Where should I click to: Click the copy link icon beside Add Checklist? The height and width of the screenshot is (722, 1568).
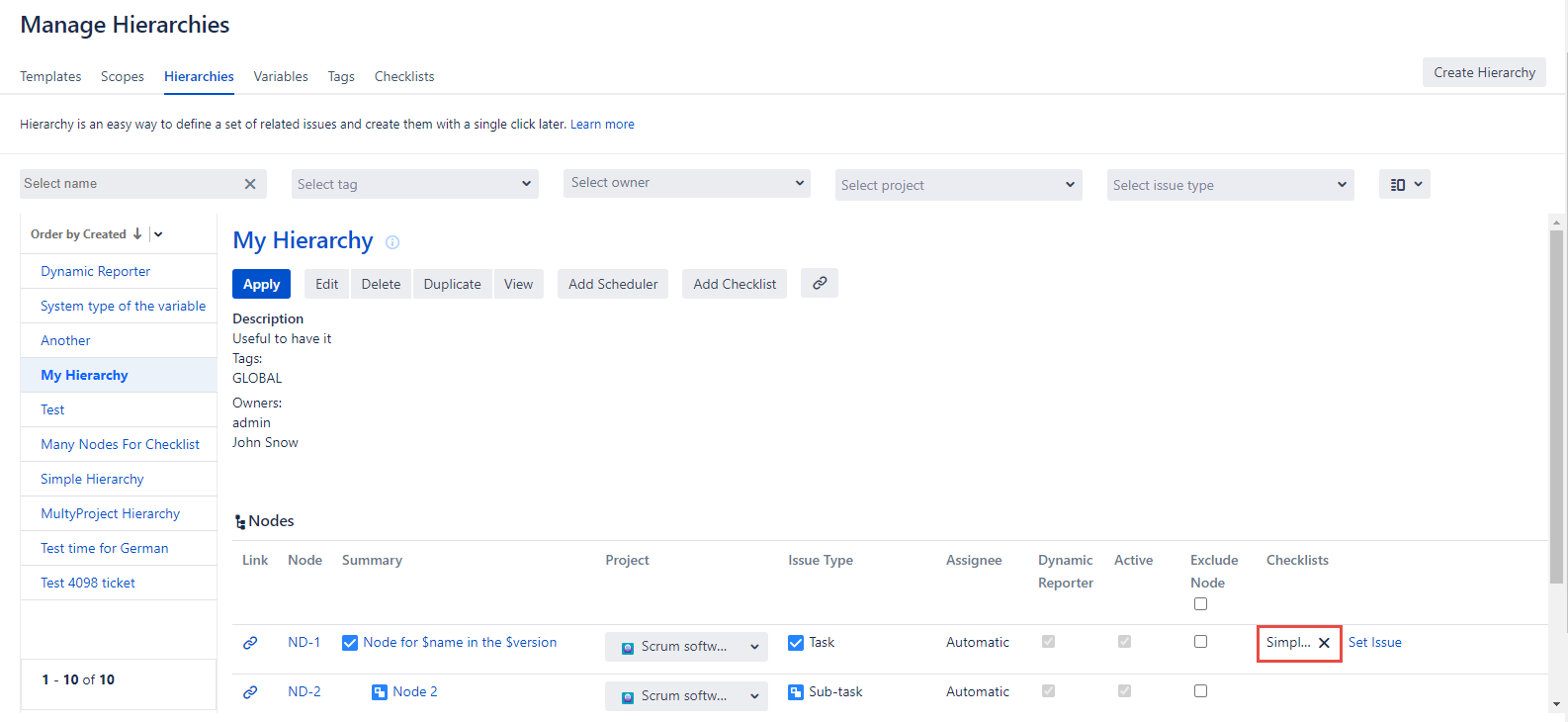click(820, 283)
